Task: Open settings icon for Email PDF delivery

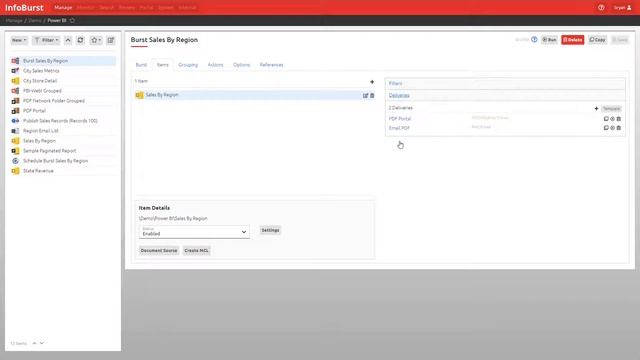Action: pos(612,128)
